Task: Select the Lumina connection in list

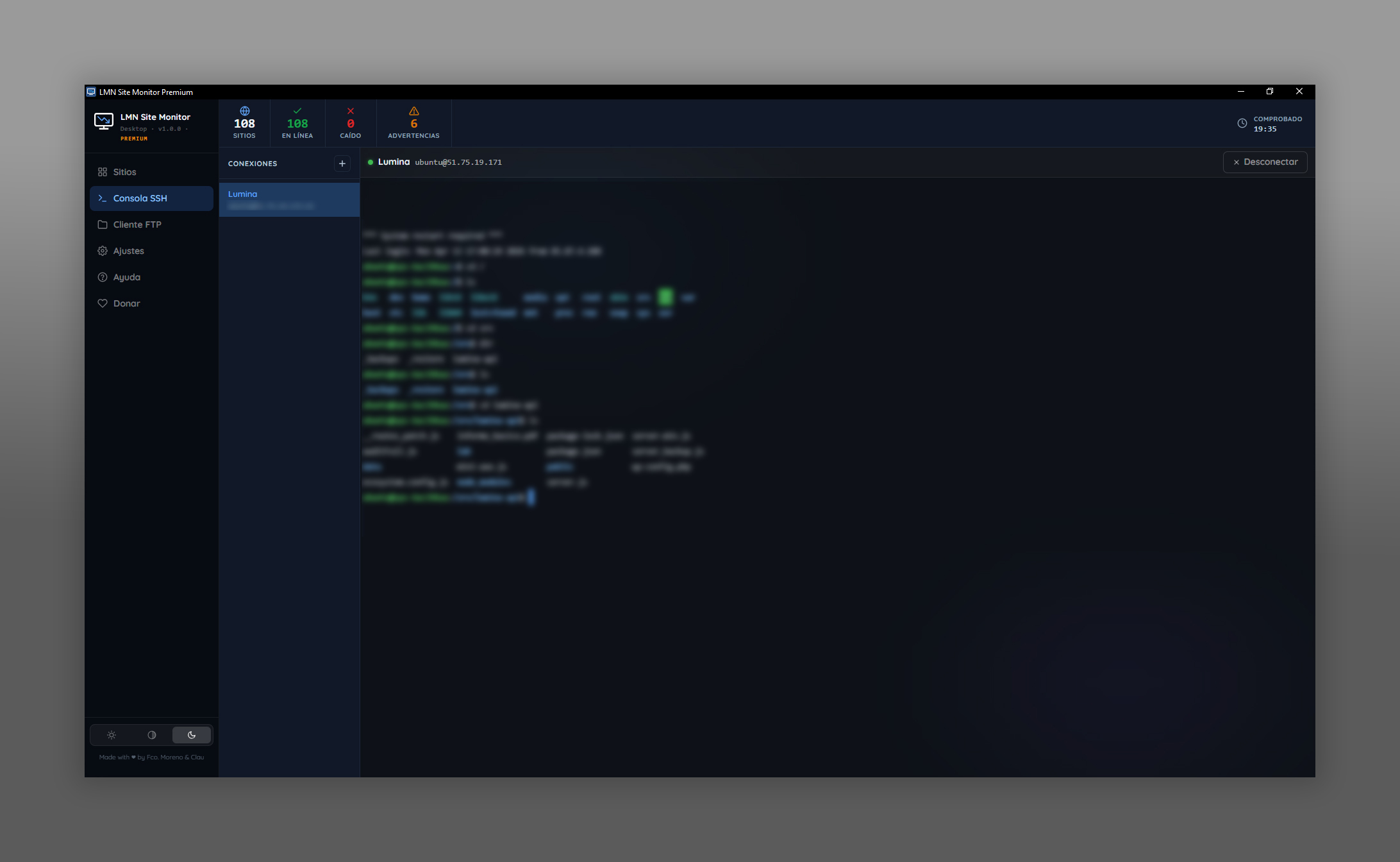Action: 289,199
